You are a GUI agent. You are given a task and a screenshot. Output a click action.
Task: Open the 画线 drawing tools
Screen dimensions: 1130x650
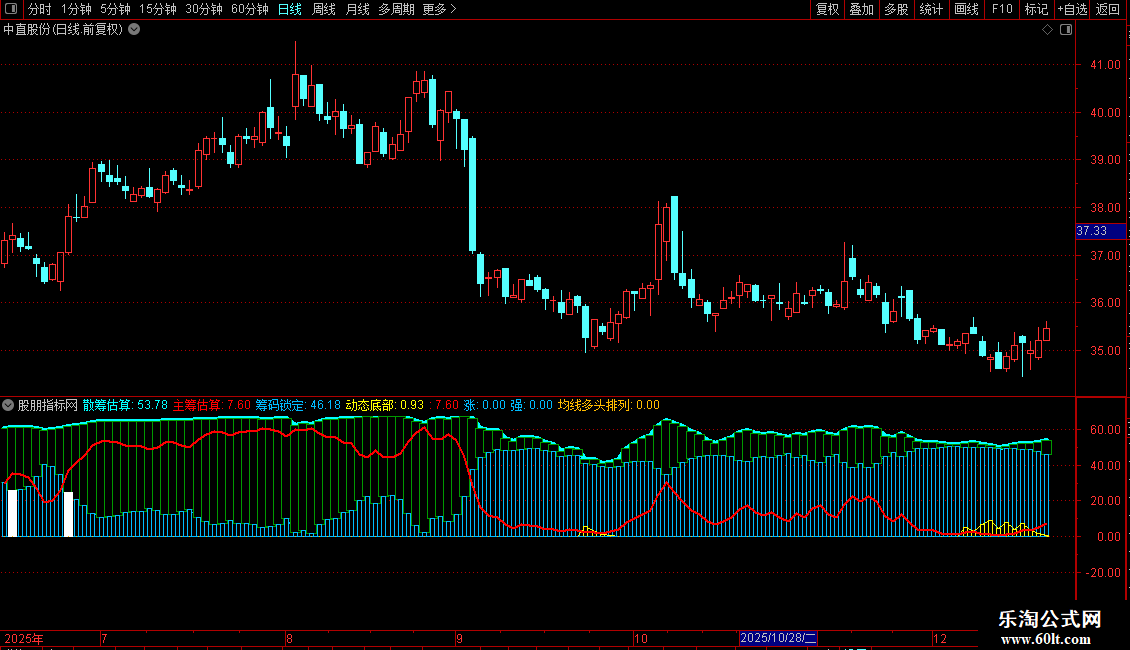click(x=966, y=9)
